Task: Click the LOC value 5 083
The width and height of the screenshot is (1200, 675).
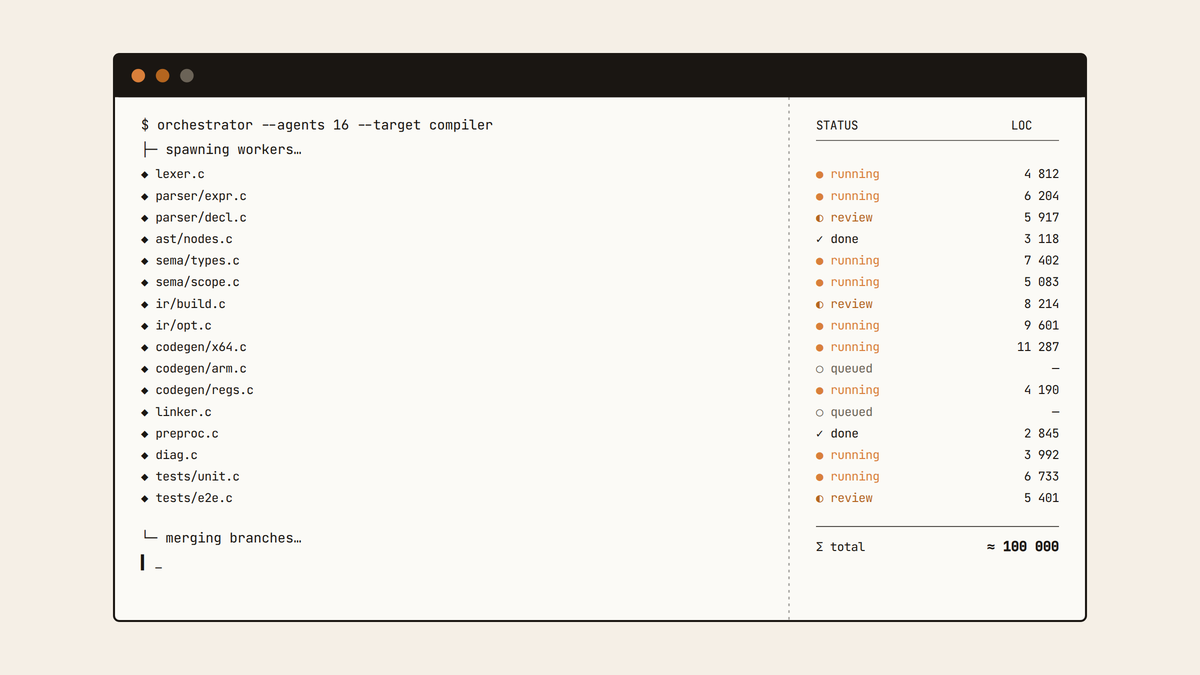Action: [x=1041, y=282]
